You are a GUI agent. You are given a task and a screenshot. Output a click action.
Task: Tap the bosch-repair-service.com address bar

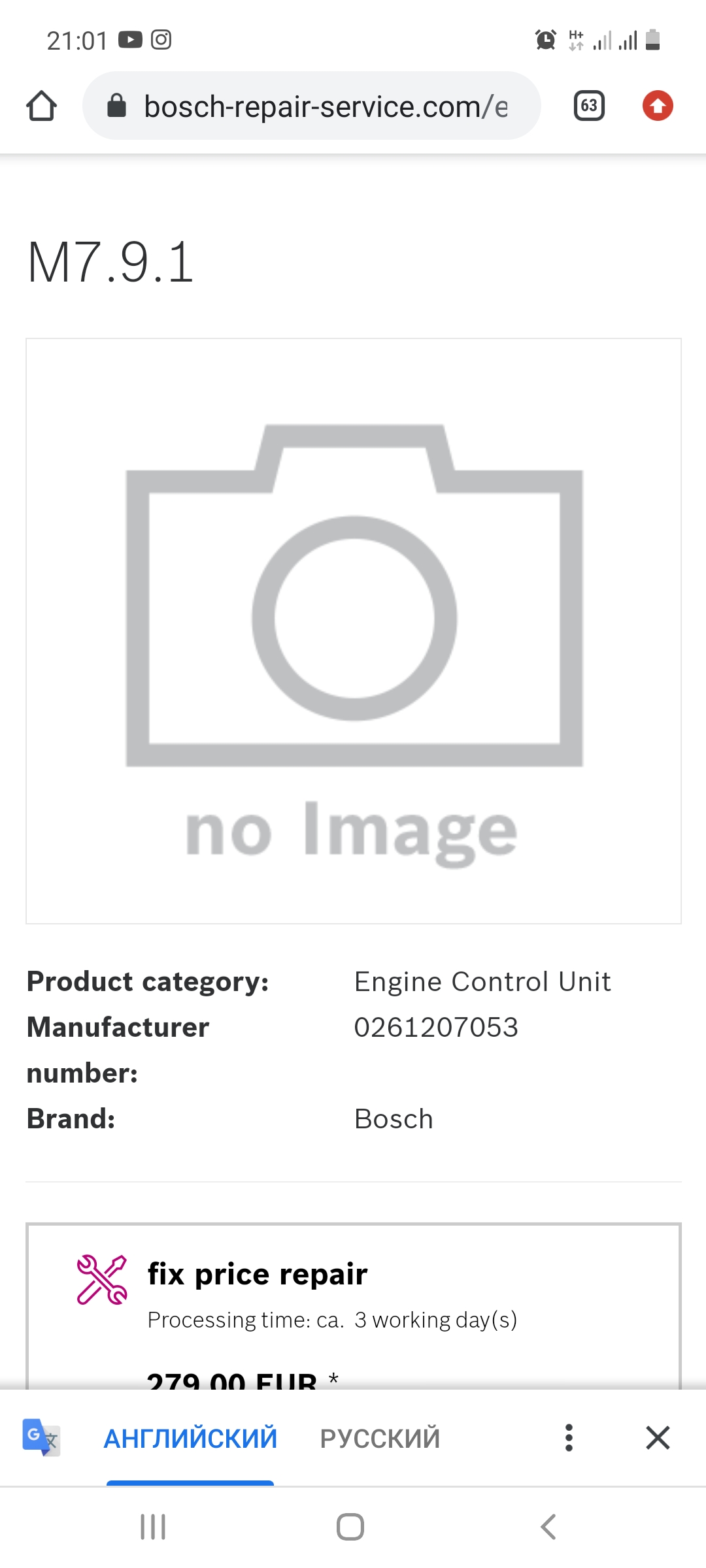311,106
